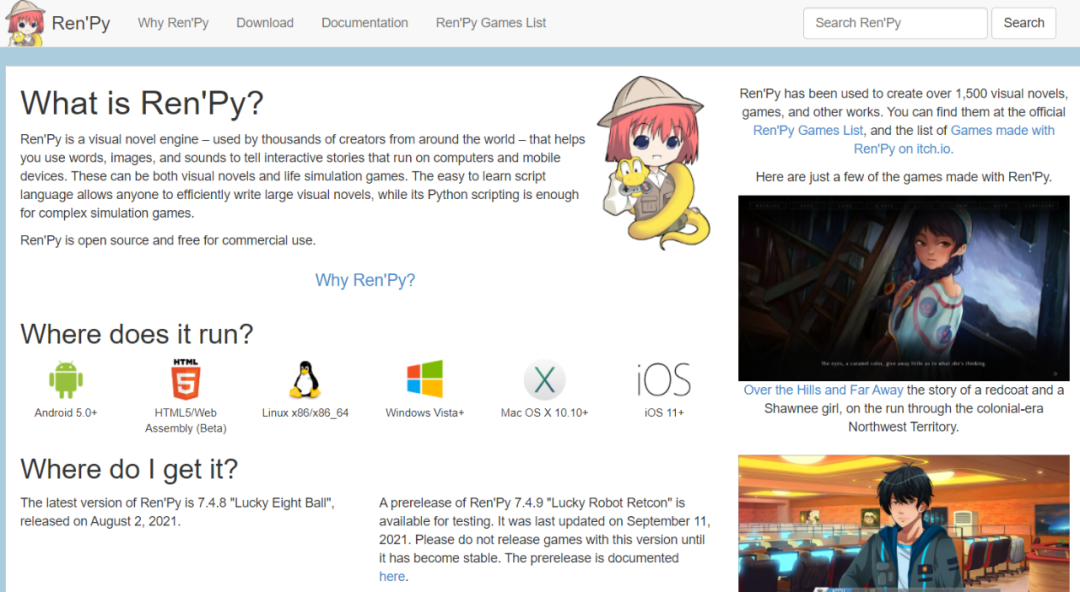This screenshot has width=1080, height=592.
Task: Click the 'Mac OS X 10.10+' label
Action: [x=544, y=413]
